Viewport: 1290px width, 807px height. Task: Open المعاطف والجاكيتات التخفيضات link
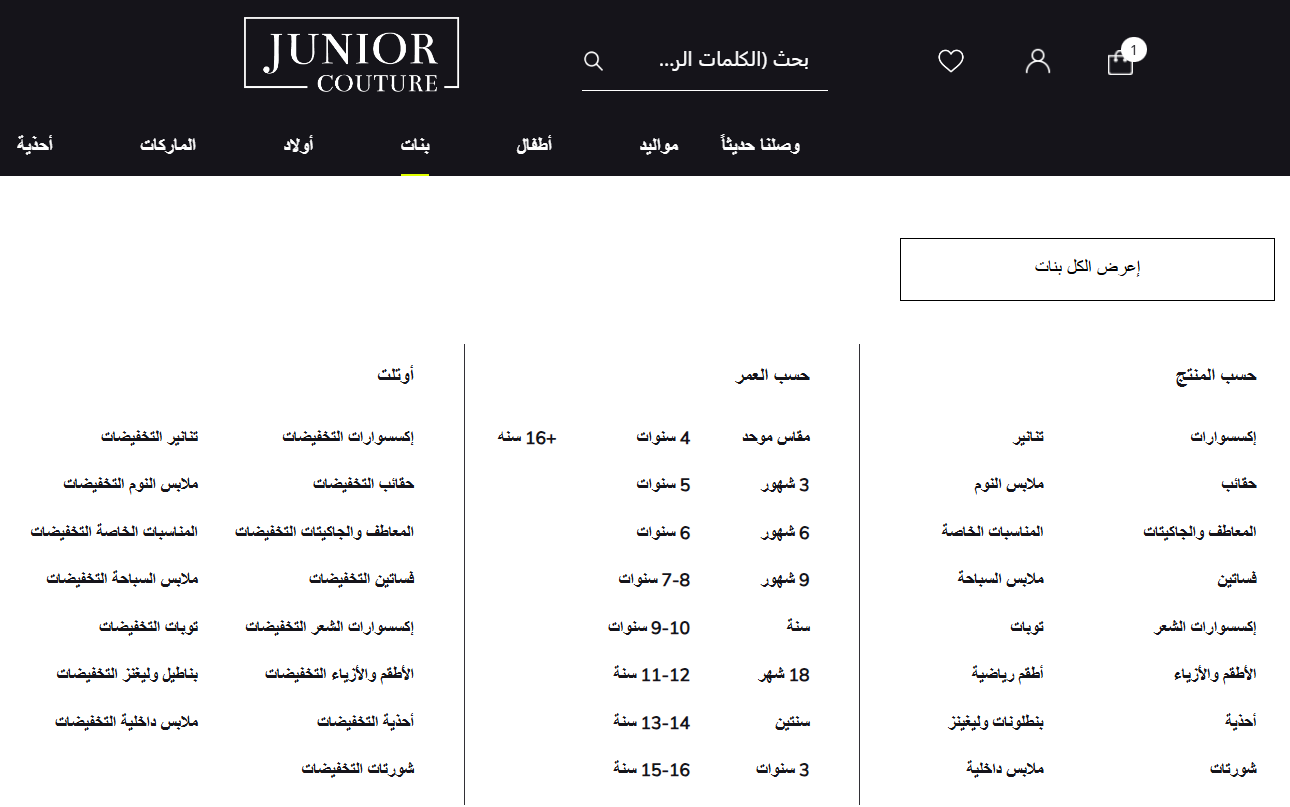pyautogui.click(x=325, y=532)
